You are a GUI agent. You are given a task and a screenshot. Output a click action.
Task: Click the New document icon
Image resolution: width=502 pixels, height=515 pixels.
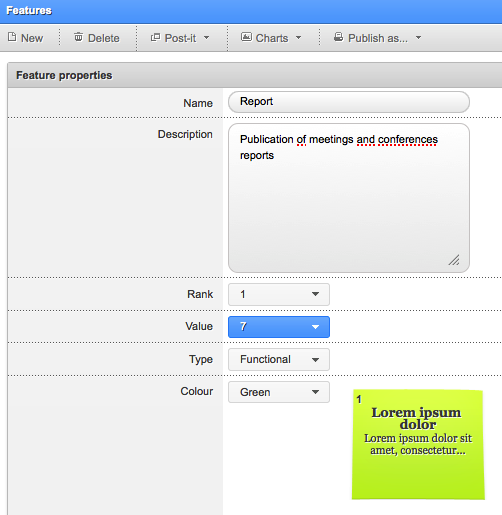[12, 37]
